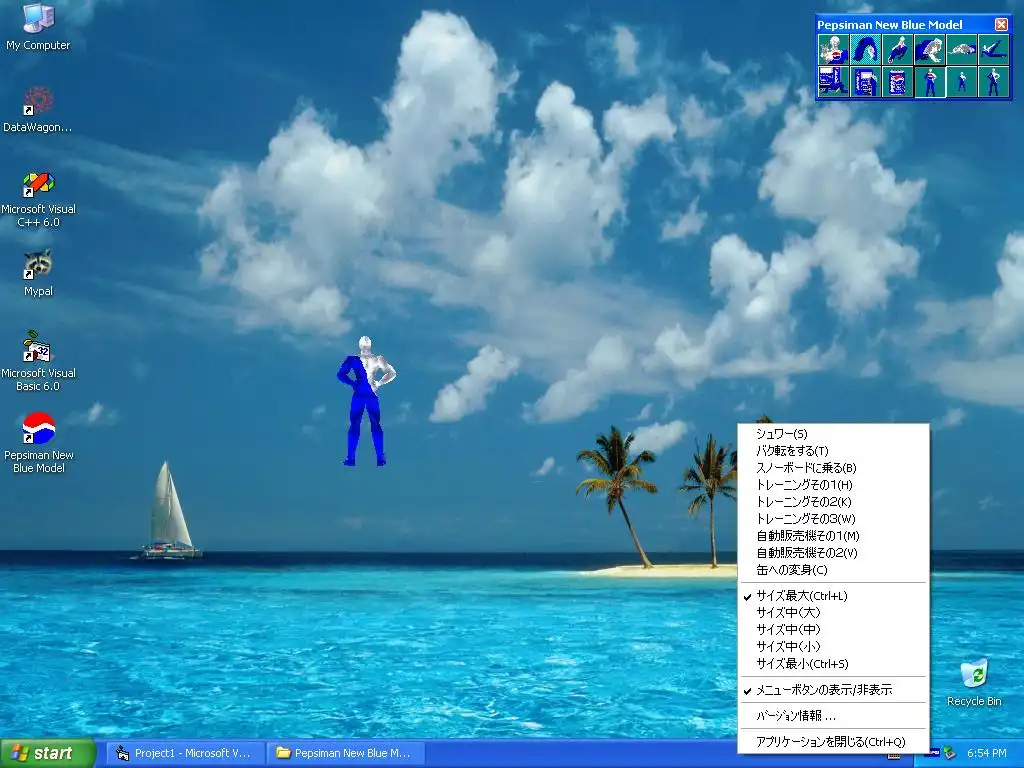Select サイズ中(大) size option

(x=833, y=613)
